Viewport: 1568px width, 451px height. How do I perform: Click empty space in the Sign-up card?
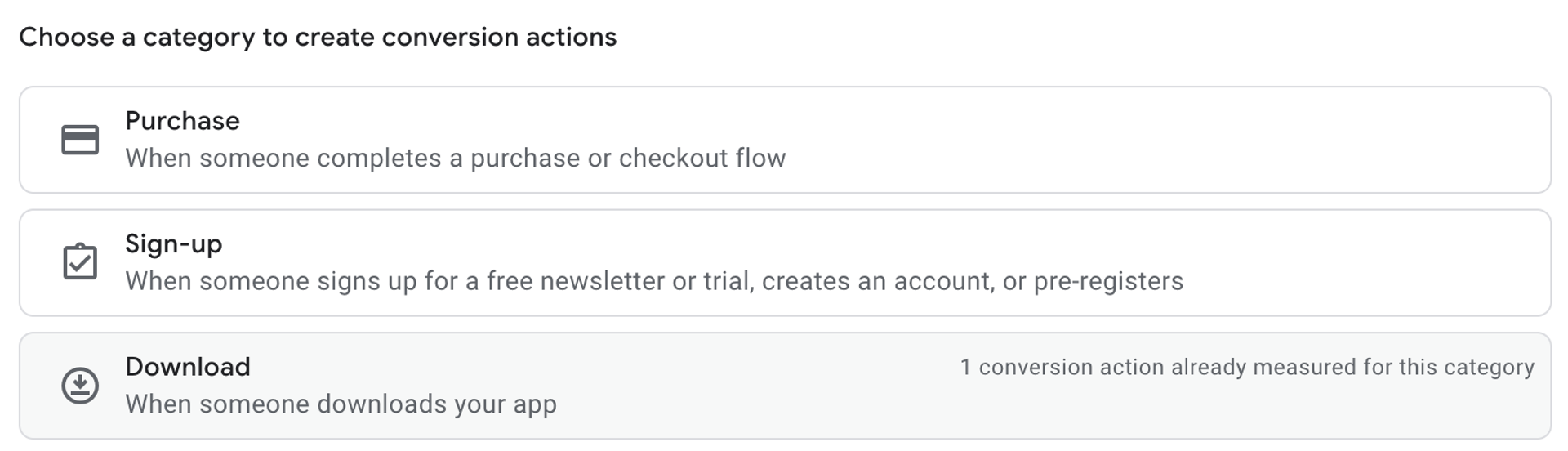1372,262
